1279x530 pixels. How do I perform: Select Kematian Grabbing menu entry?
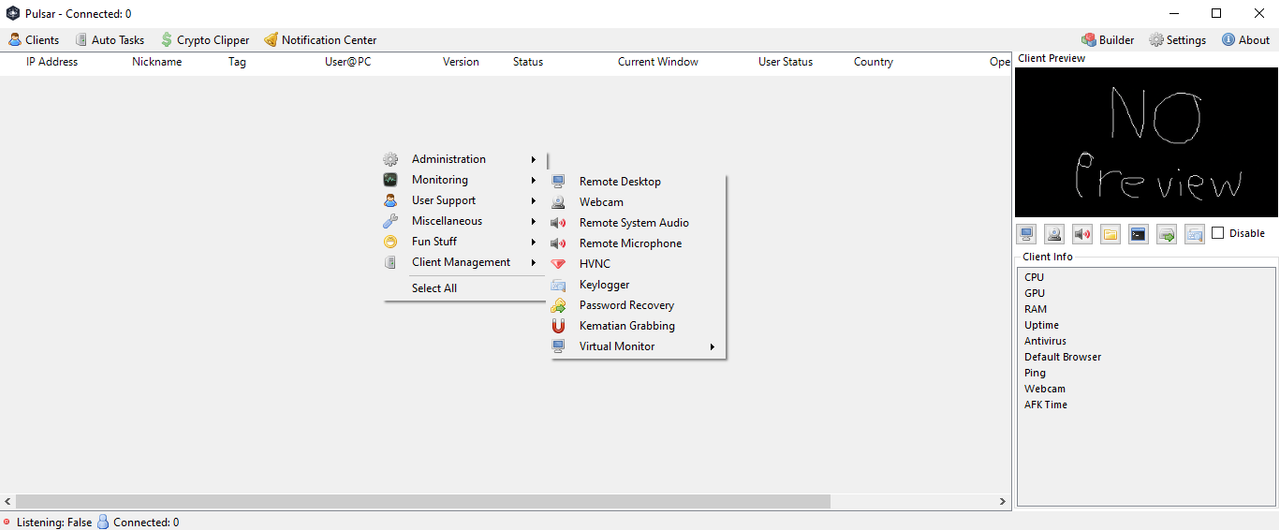pos(637,326)
